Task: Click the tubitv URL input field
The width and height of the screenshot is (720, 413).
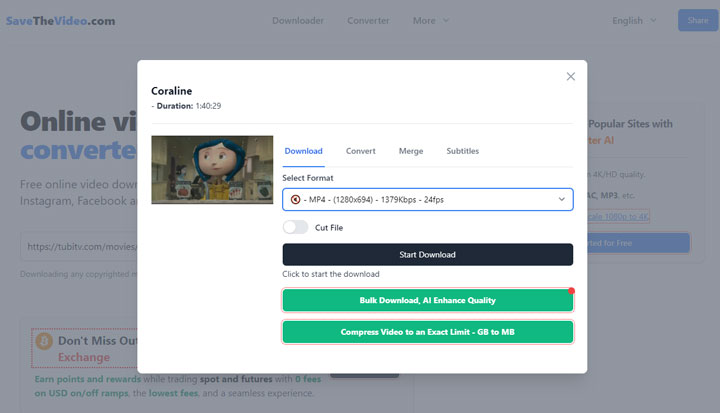Action: tap(79, 247)
